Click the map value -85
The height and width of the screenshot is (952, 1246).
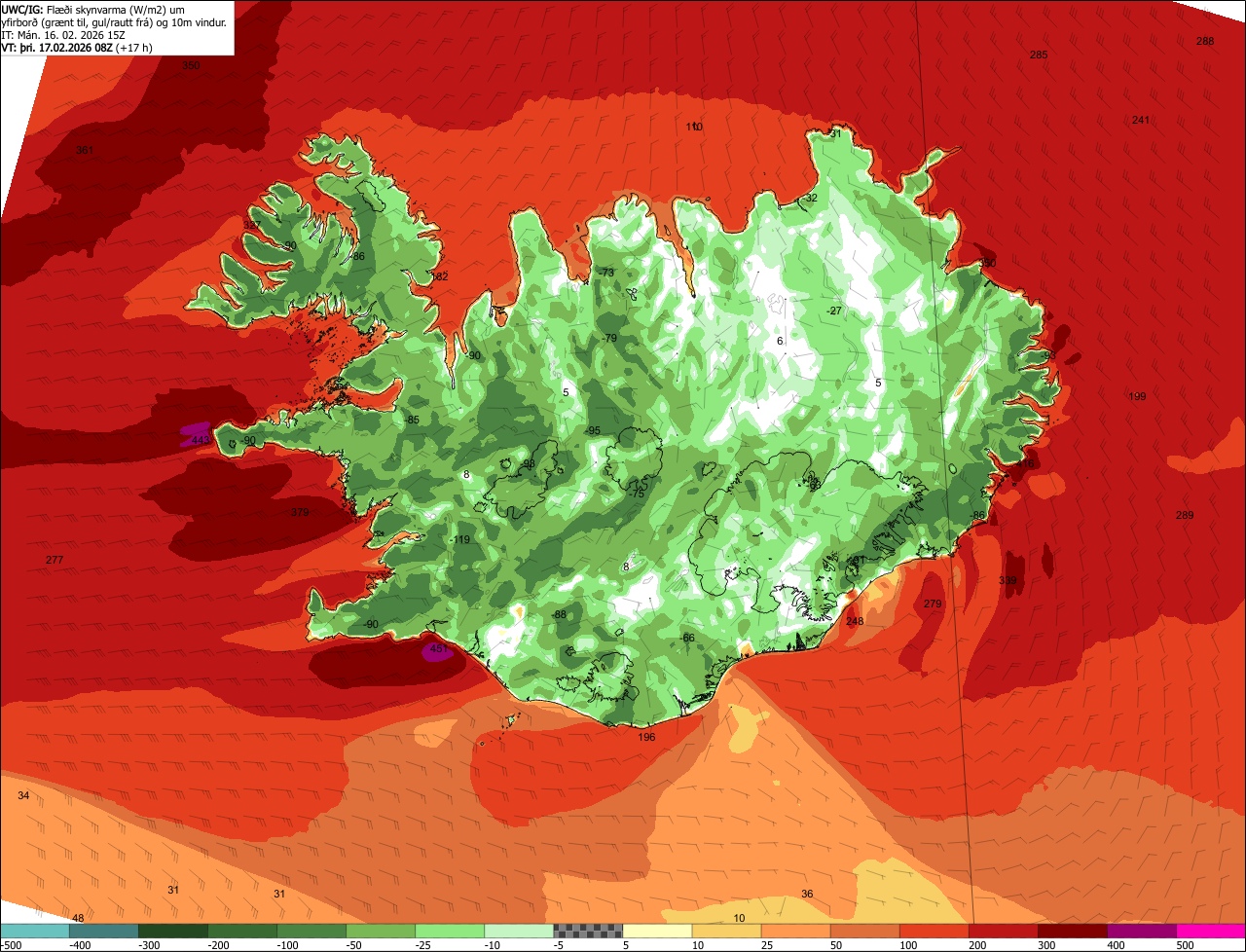point(411,420)
